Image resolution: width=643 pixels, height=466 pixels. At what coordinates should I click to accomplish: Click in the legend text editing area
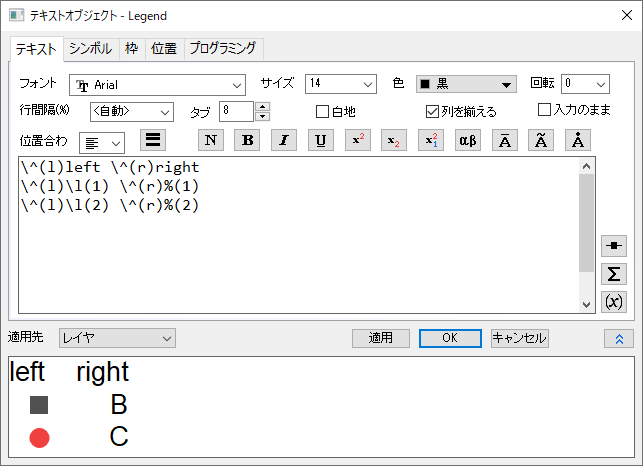coord(299,235)
